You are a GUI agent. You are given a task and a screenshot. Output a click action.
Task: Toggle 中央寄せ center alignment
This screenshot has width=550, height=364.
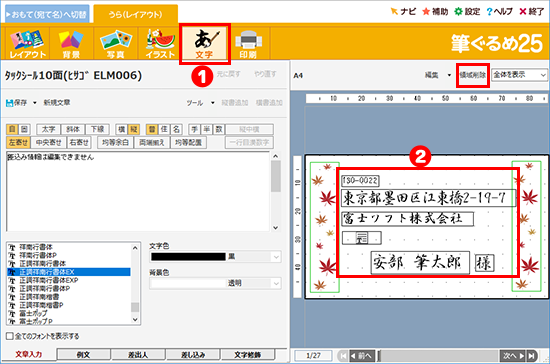tap(48, 142)
